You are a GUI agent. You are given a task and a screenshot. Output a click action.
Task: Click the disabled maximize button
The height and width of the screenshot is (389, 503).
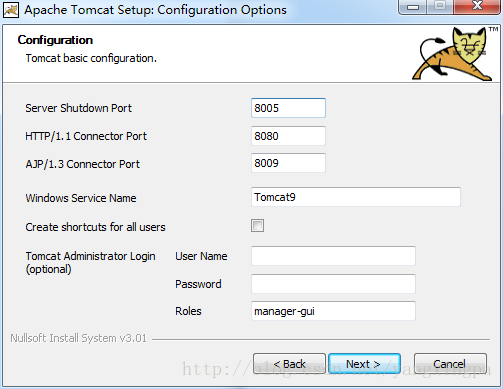[x=440, y=6]
